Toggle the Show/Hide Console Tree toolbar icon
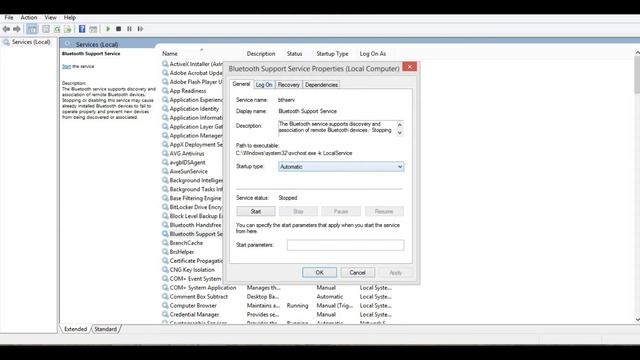This screenshot has width=640, height=360. 32,29
